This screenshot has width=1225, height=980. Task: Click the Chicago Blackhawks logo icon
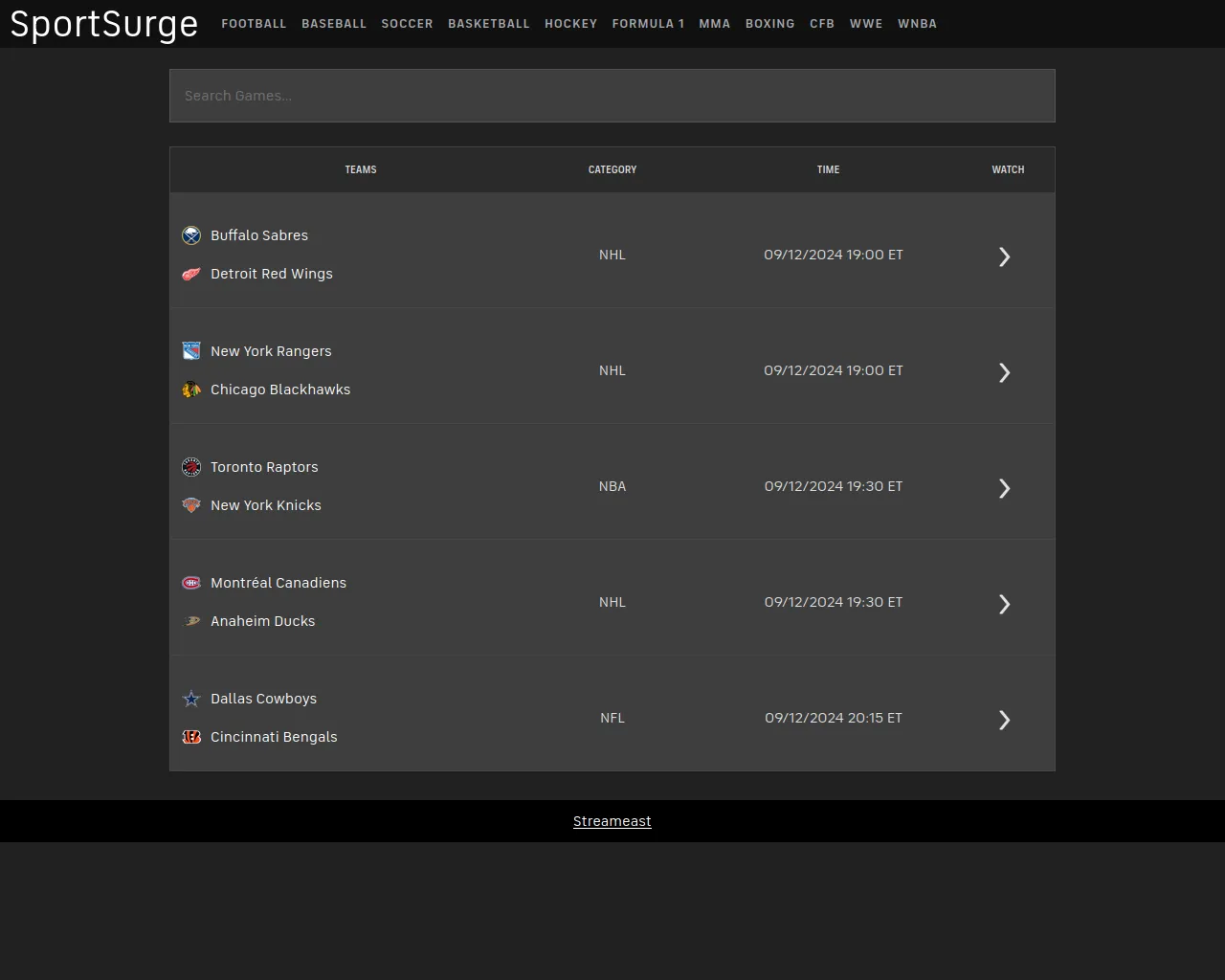191,390
